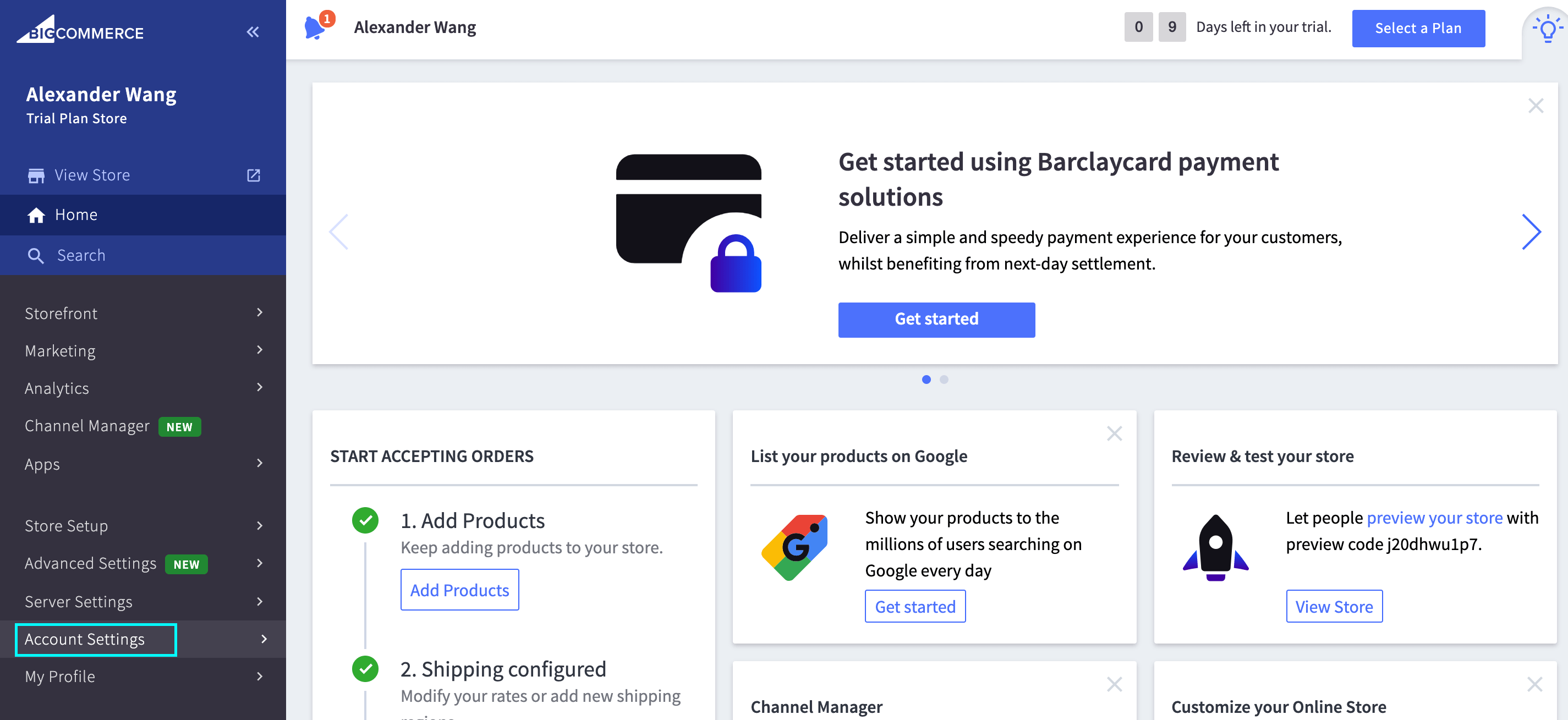Click the Search magnifier icon

pos(36,256)
